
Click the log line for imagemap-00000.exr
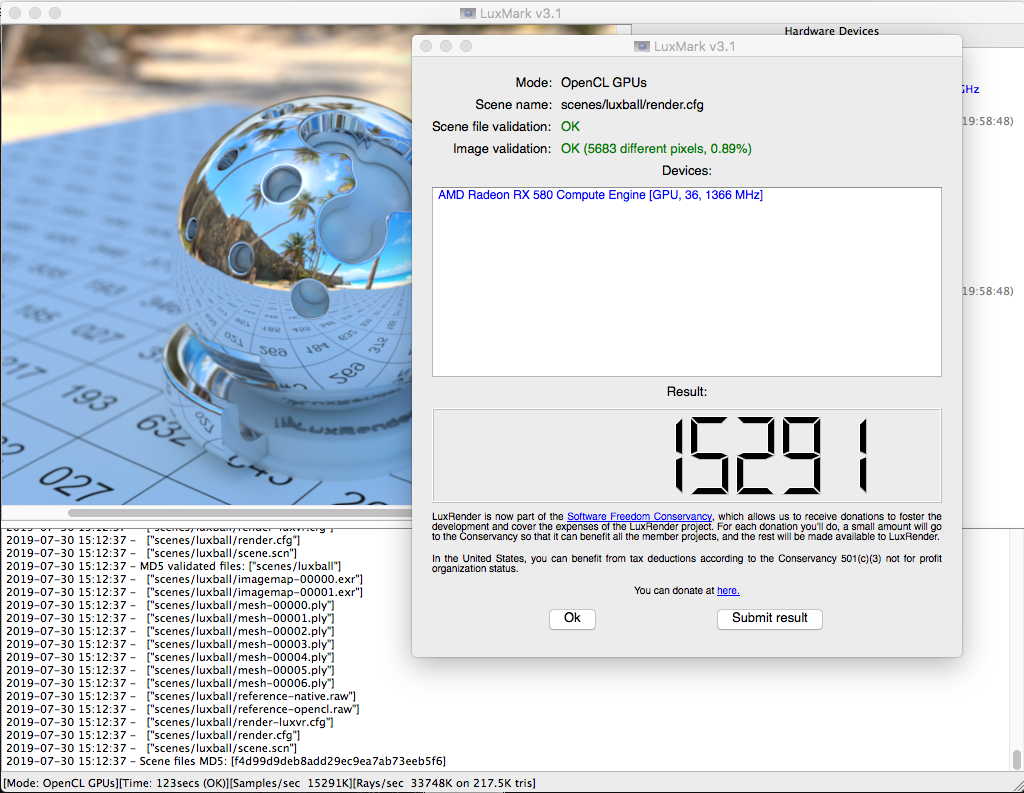pyautogui.click(x=184, y=579)
